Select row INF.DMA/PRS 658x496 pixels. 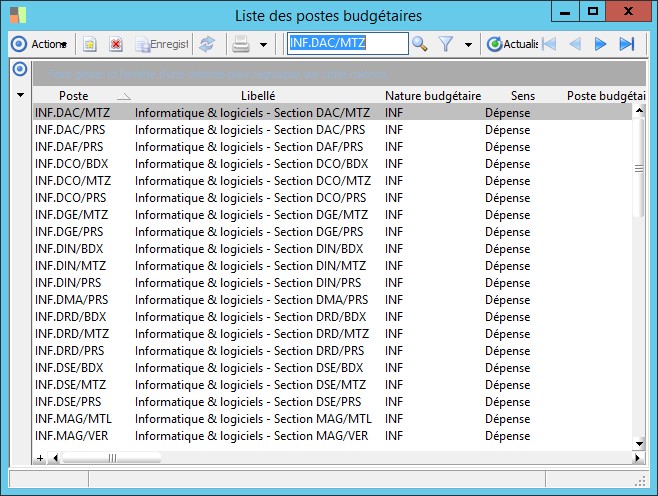[332, 300]
